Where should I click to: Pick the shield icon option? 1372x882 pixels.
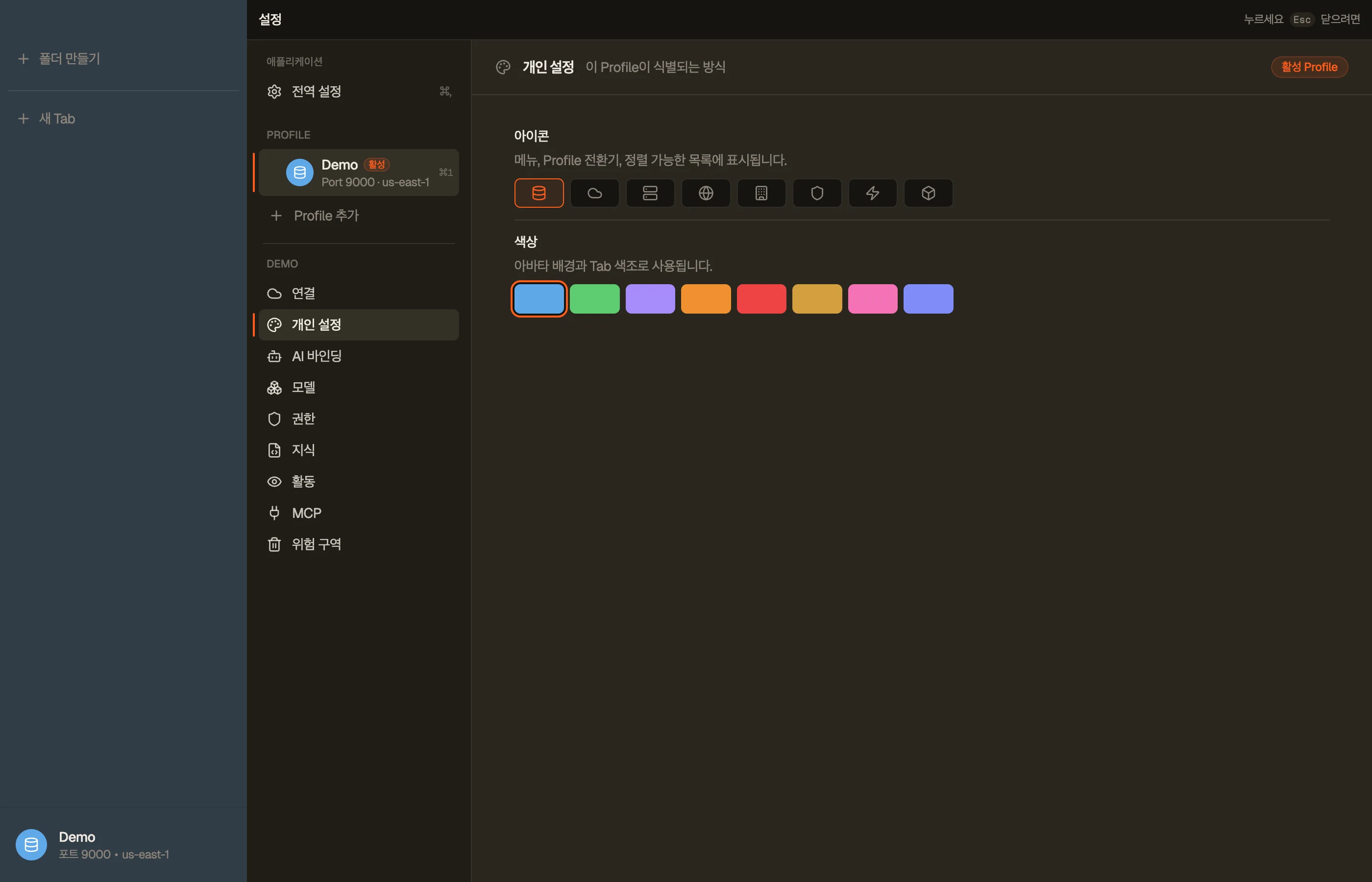[816, 193]
